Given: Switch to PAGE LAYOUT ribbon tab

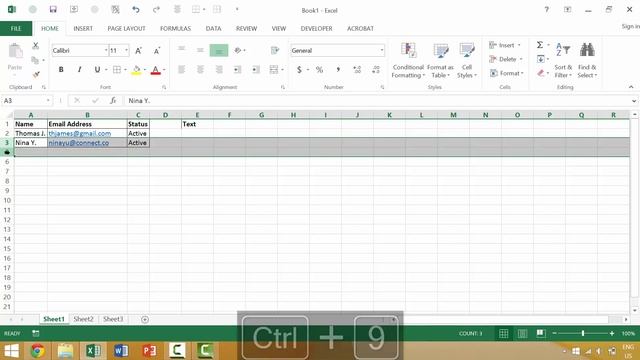Looking at the screenshot, I should point(126,28).
